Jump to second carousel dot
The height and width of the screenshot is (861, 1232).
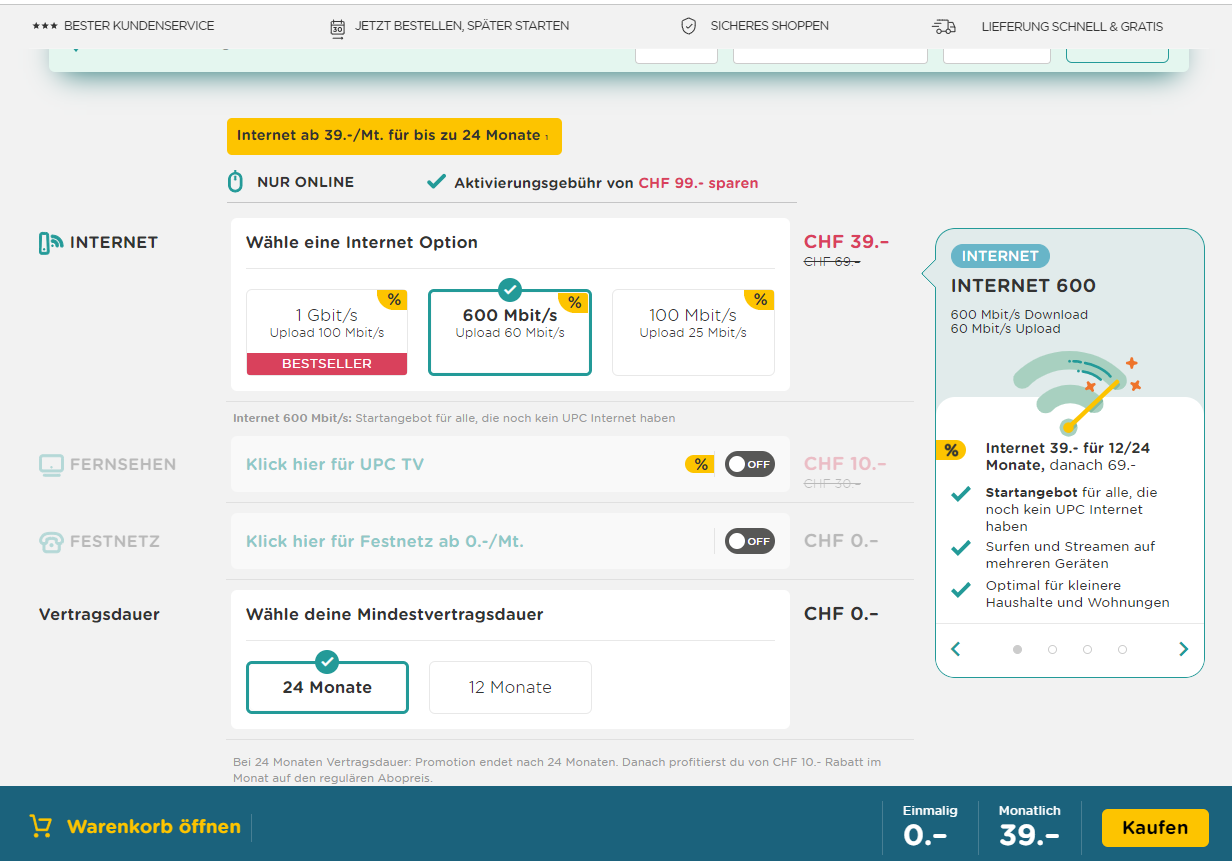[1052, 649]
